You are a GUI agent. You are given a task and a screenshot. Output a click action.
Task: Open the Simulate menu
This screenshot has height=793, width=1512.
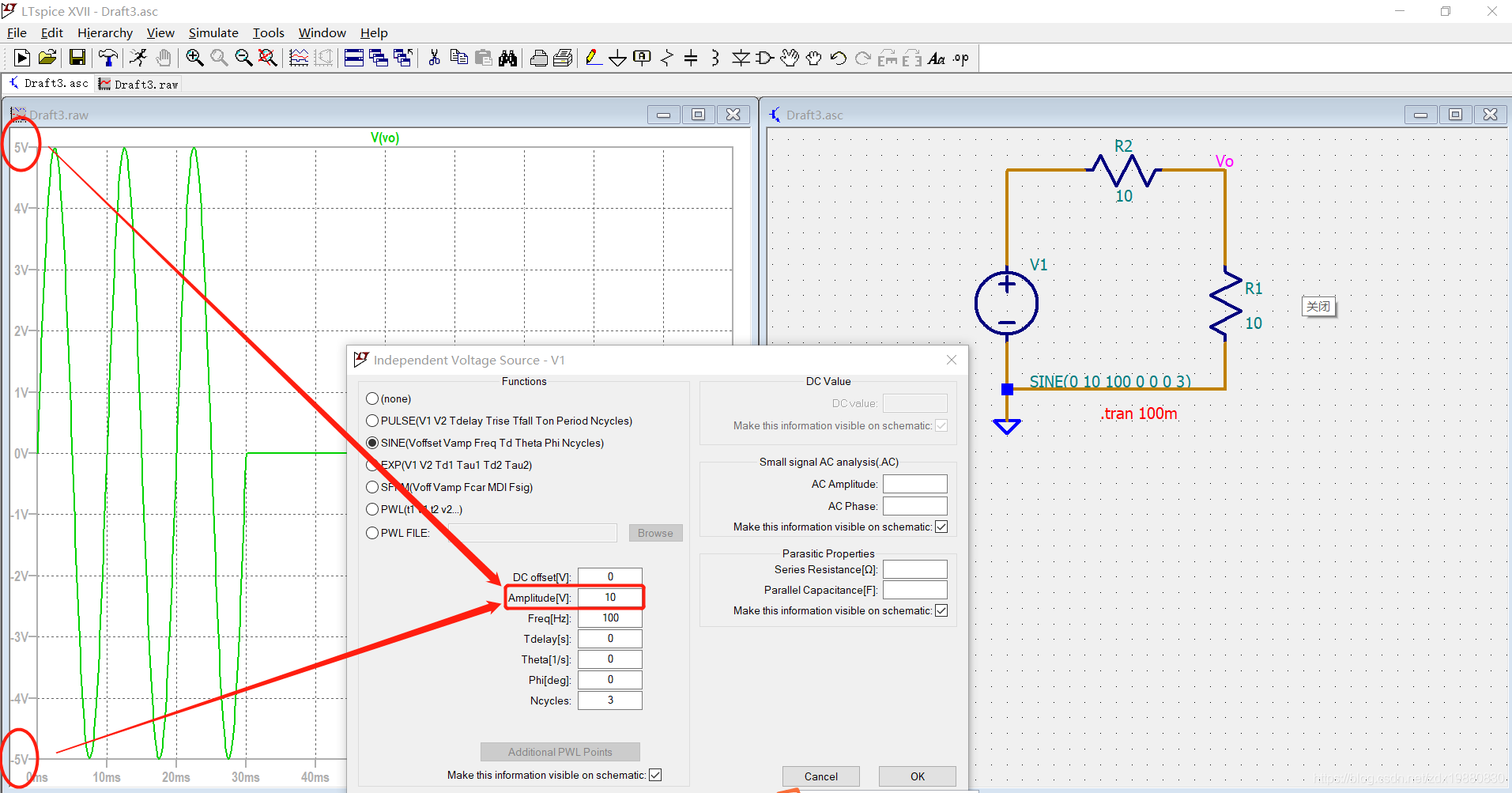click(x=213, y=32)
